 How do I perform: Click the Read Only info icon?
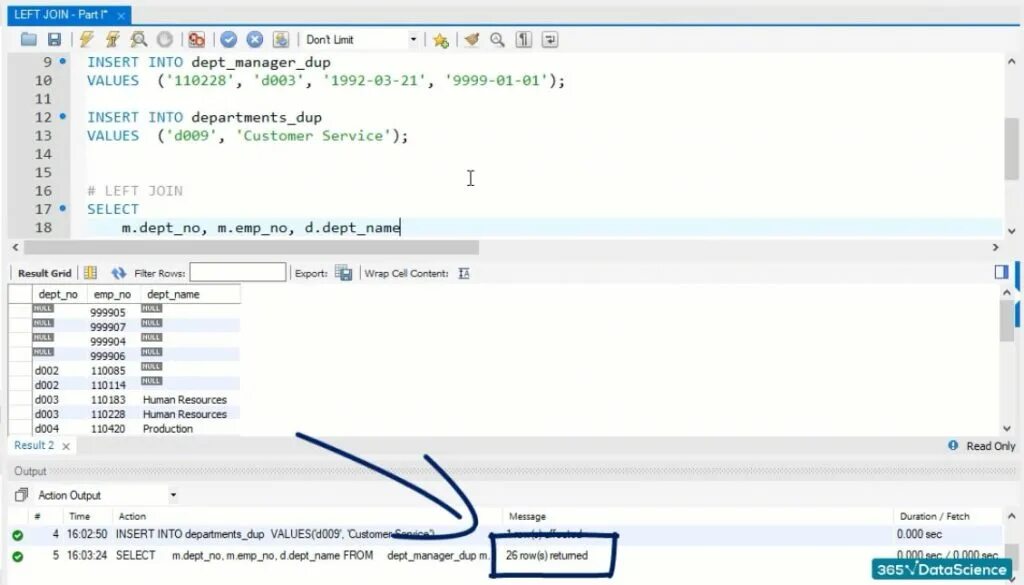pyautogui.click(x=953, y=445)
